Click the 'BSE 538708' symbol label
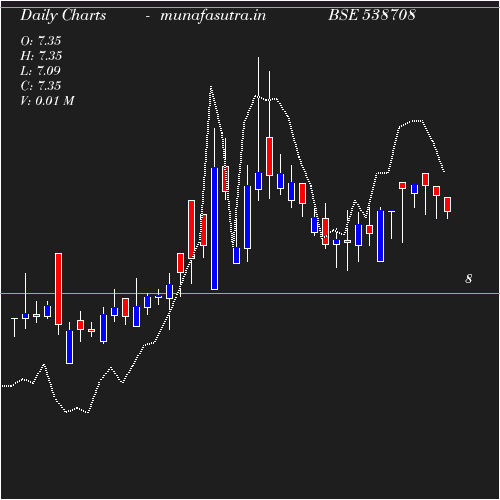500x500 pixels. [x=372, y=15]
